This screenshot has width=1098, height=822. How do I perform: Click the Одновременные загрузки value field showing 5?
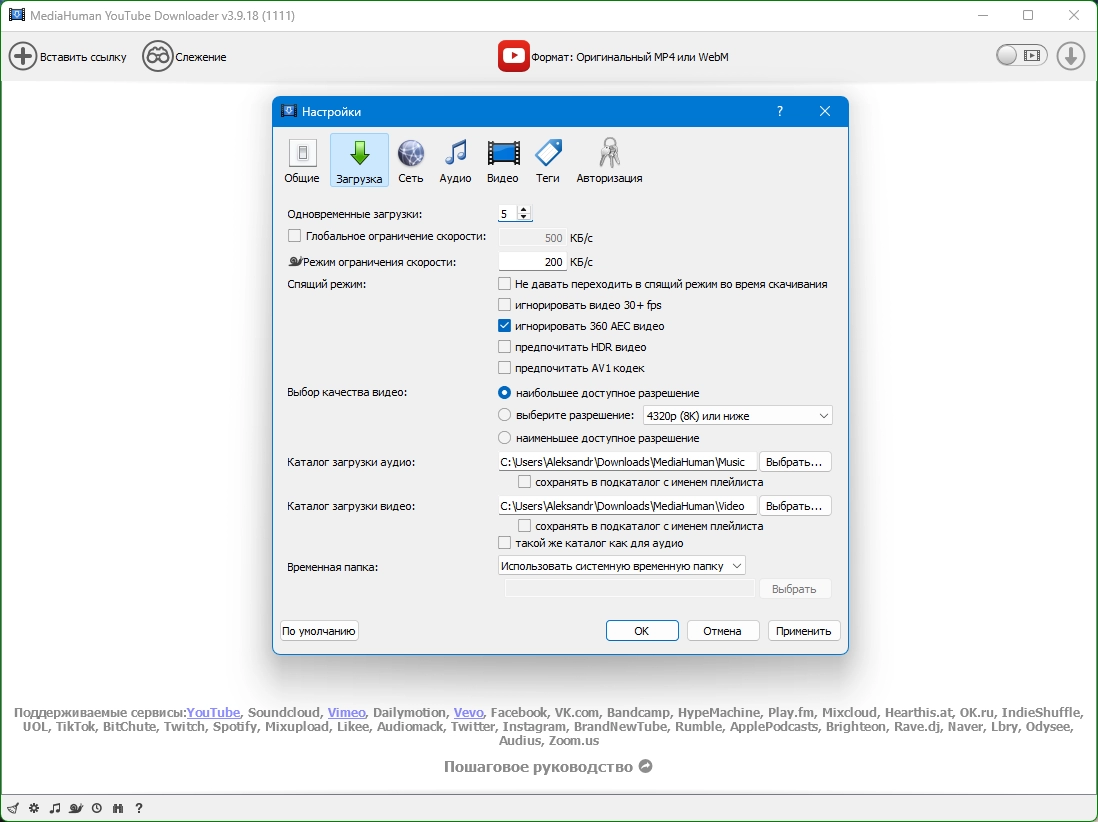[507, 214]
